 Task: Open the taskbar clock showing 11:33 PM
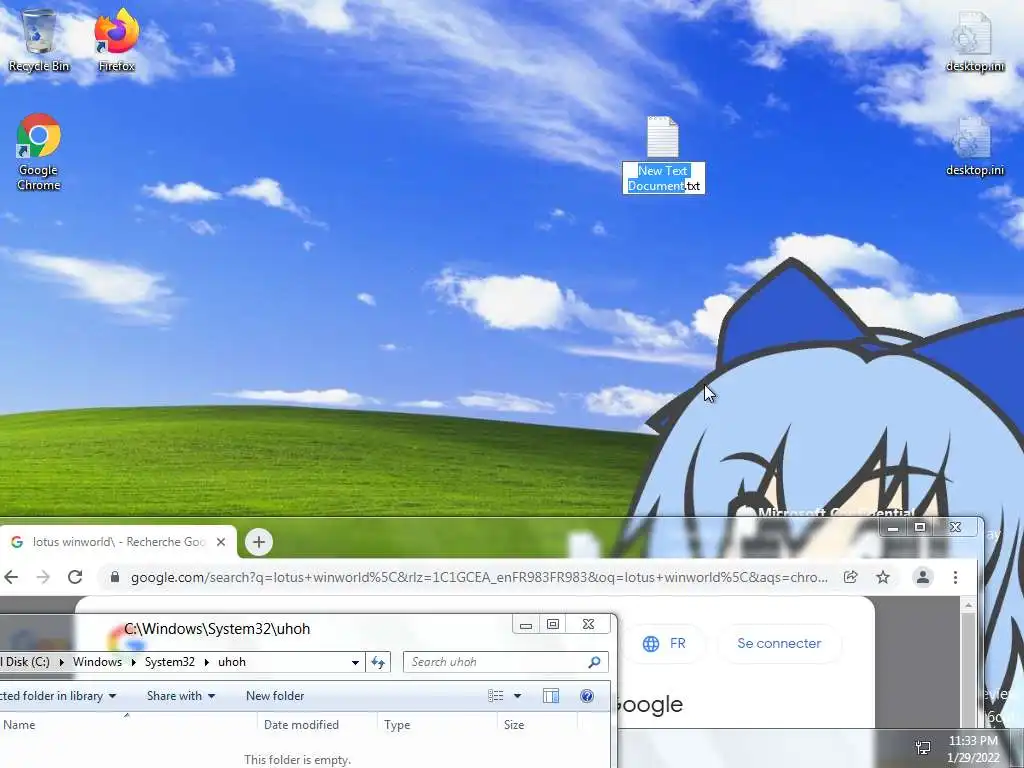(x=973, y=748)
